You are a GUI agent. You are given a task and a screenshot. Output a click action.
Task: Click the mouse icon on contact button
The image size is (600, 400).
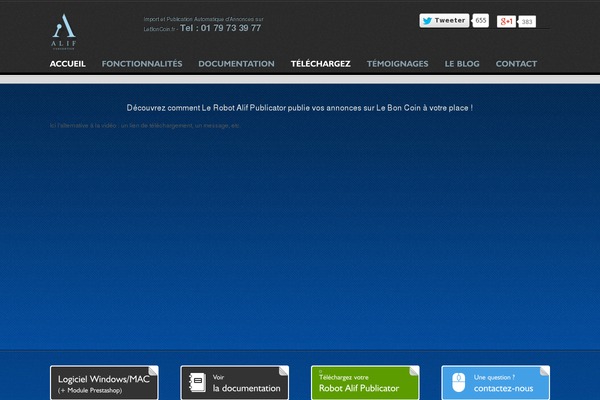tap(458, 383)
